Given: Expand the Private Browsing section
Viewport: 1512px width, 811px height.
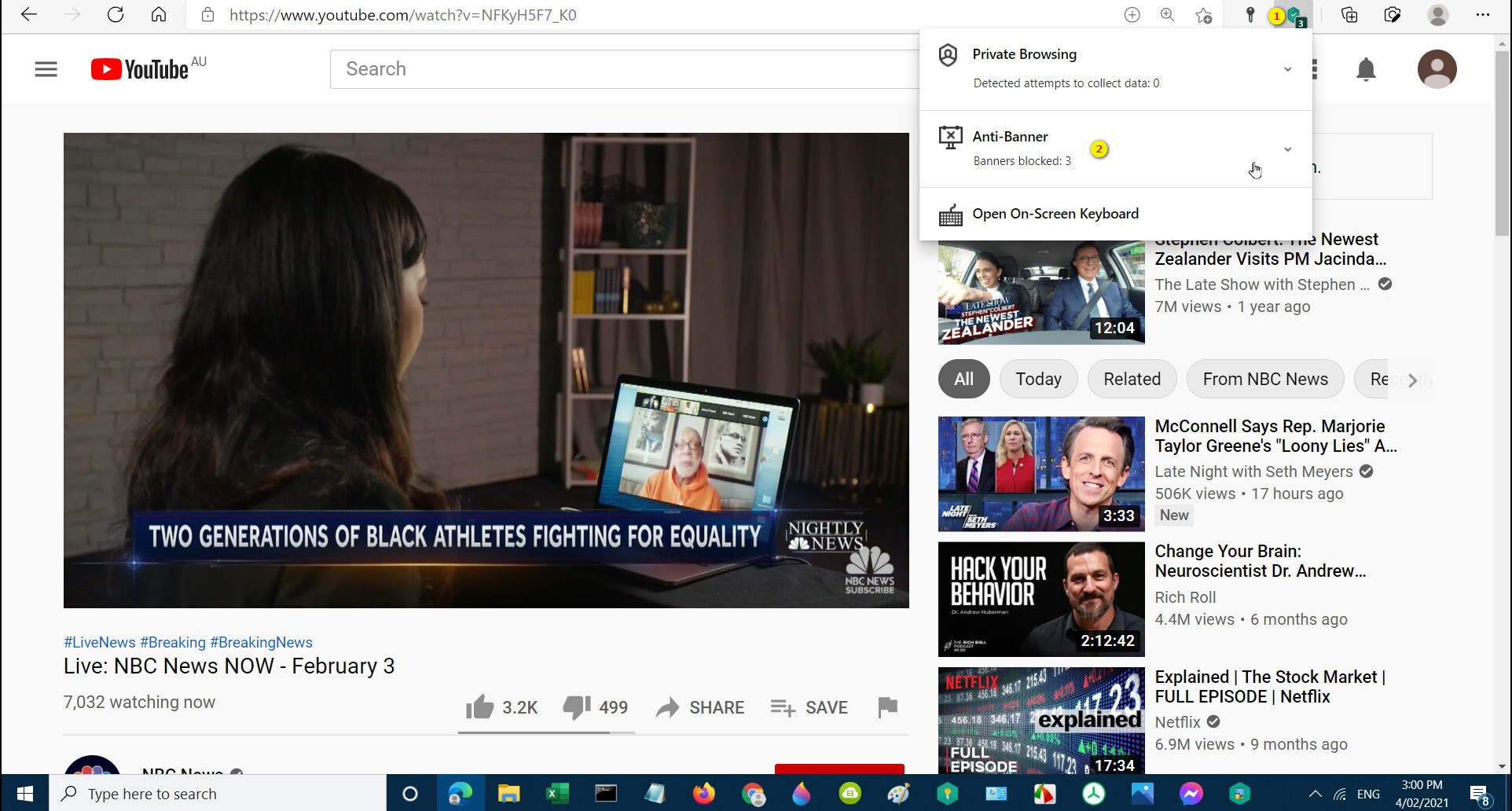Looking at the screenshot, I should pos(1287,69).
